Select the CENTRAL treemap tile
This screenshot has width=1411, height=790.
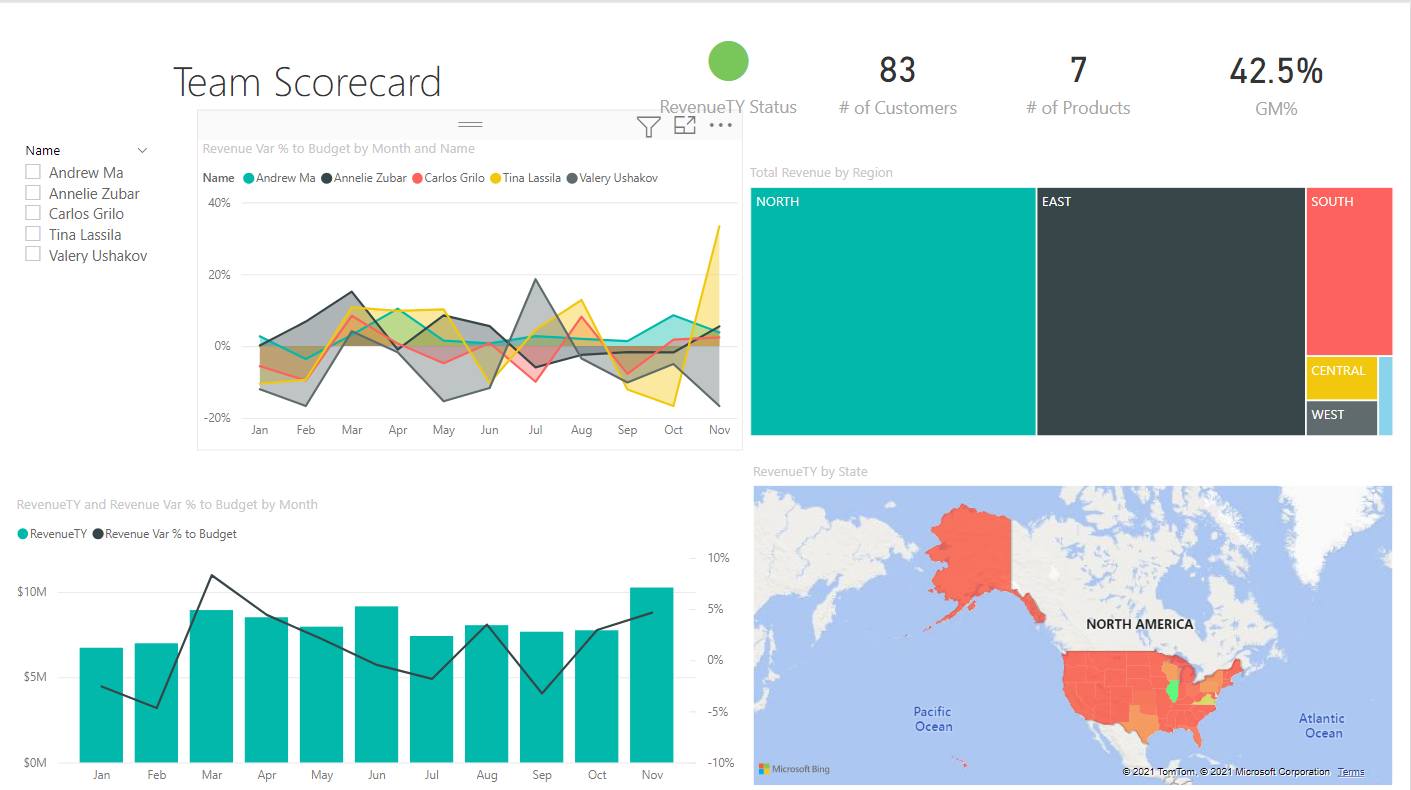tap(1342, 379)
